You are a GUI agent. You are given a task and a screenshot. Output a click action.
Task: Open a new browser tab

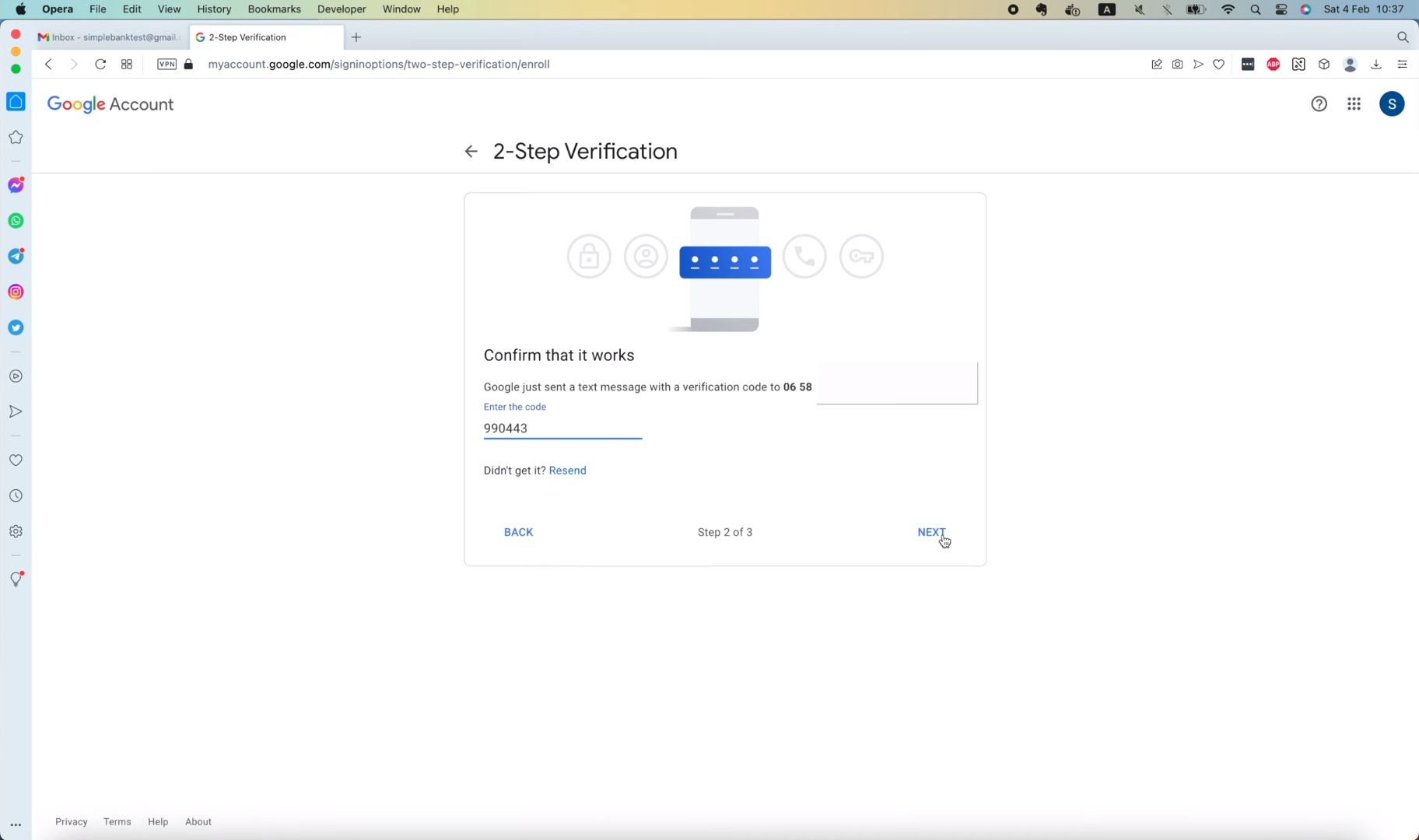coord(356,37)
